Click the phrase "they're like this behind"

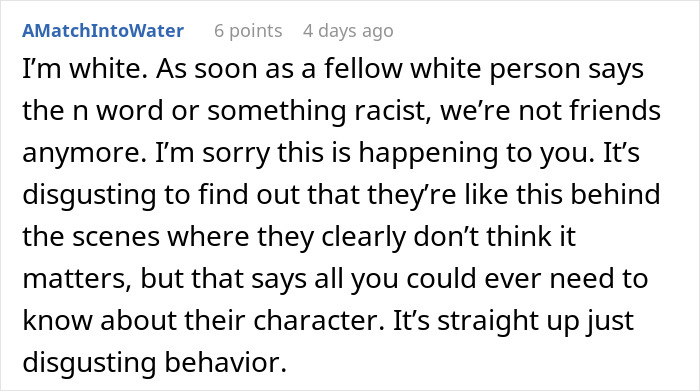[514, 196]
